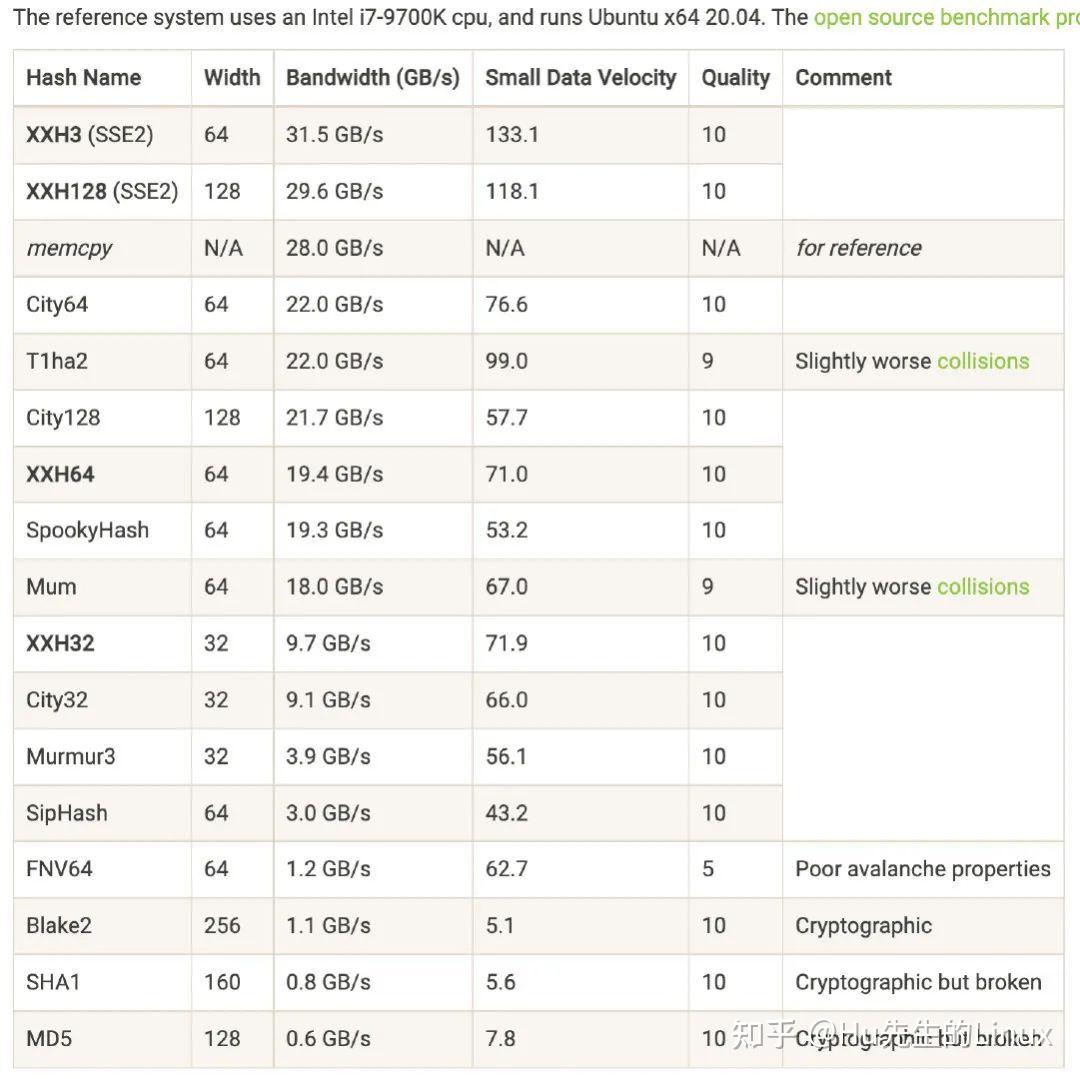Click the Comment column header
The height and width of the screenshot is (1079, 1080).
coord(843,78)
